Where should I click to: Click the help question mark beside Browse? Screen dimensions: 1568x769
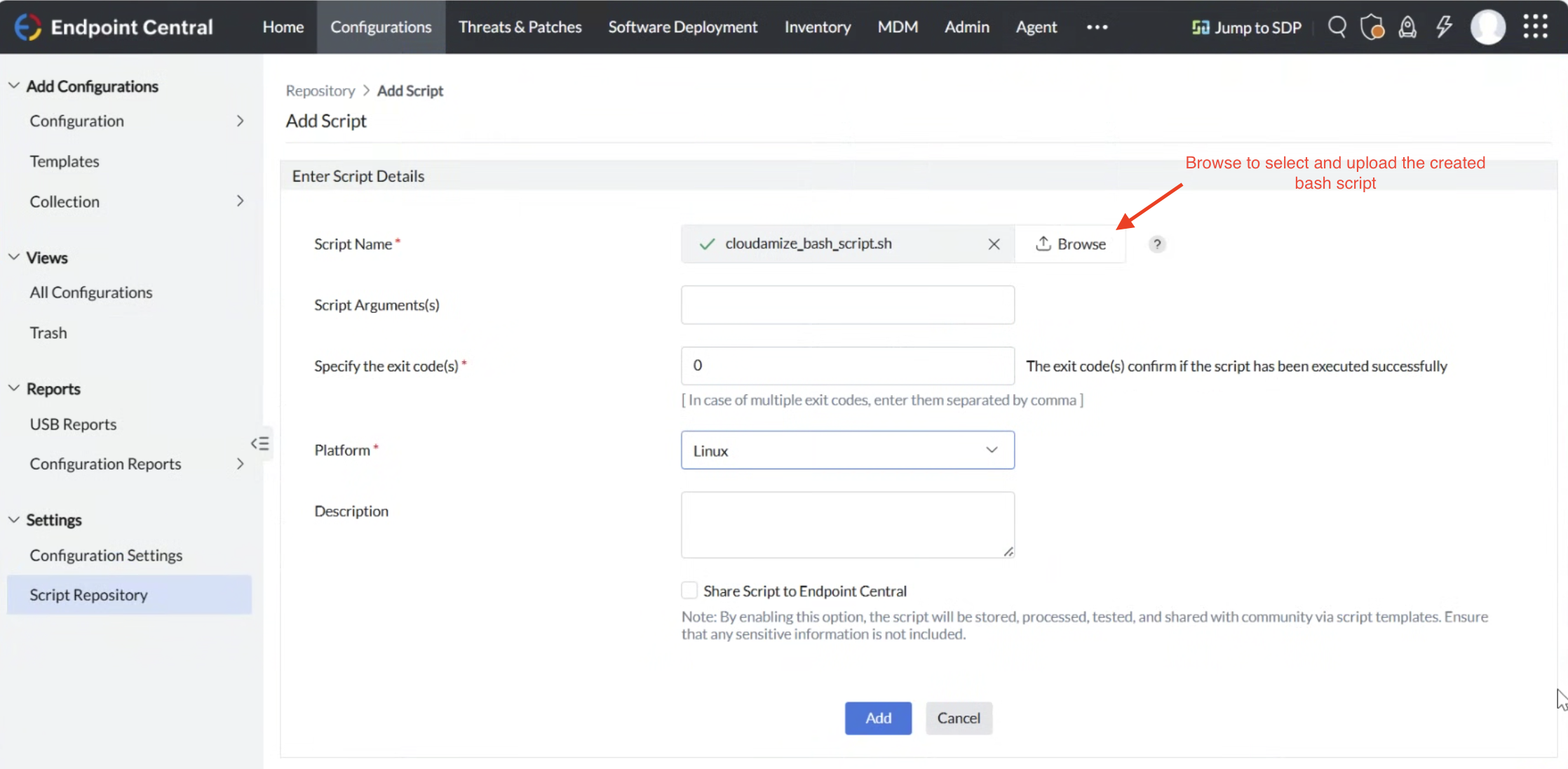[1156, 244]
